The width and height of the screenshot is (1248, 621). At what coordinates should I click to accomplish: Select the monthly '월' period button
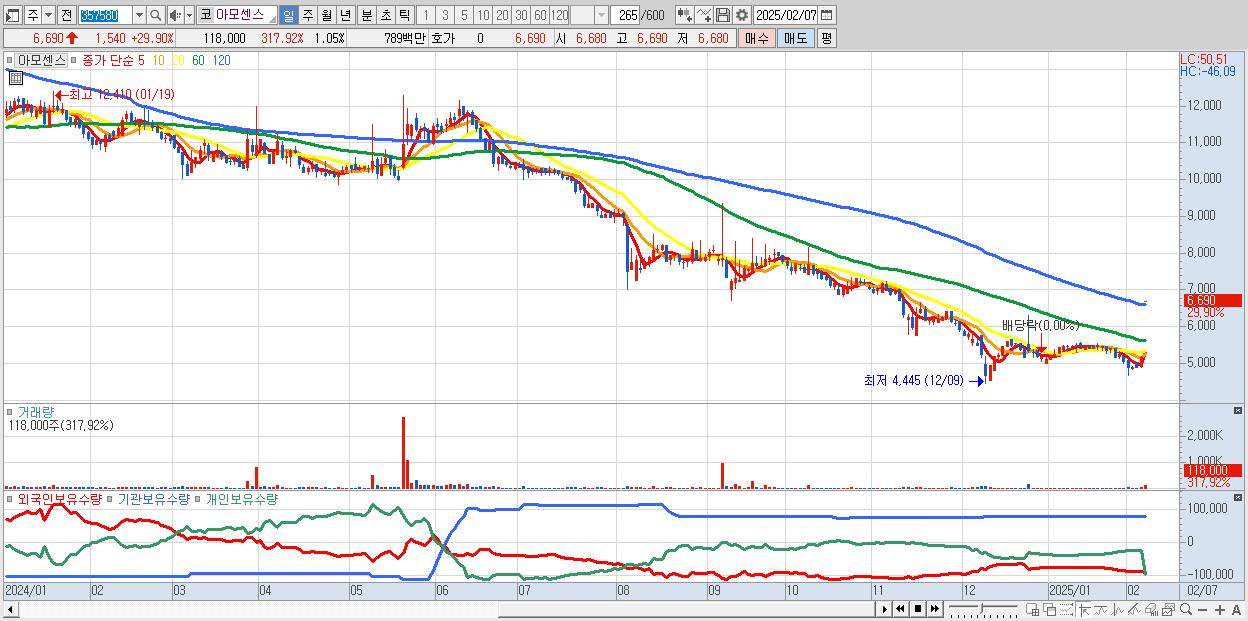pos(327,15)
